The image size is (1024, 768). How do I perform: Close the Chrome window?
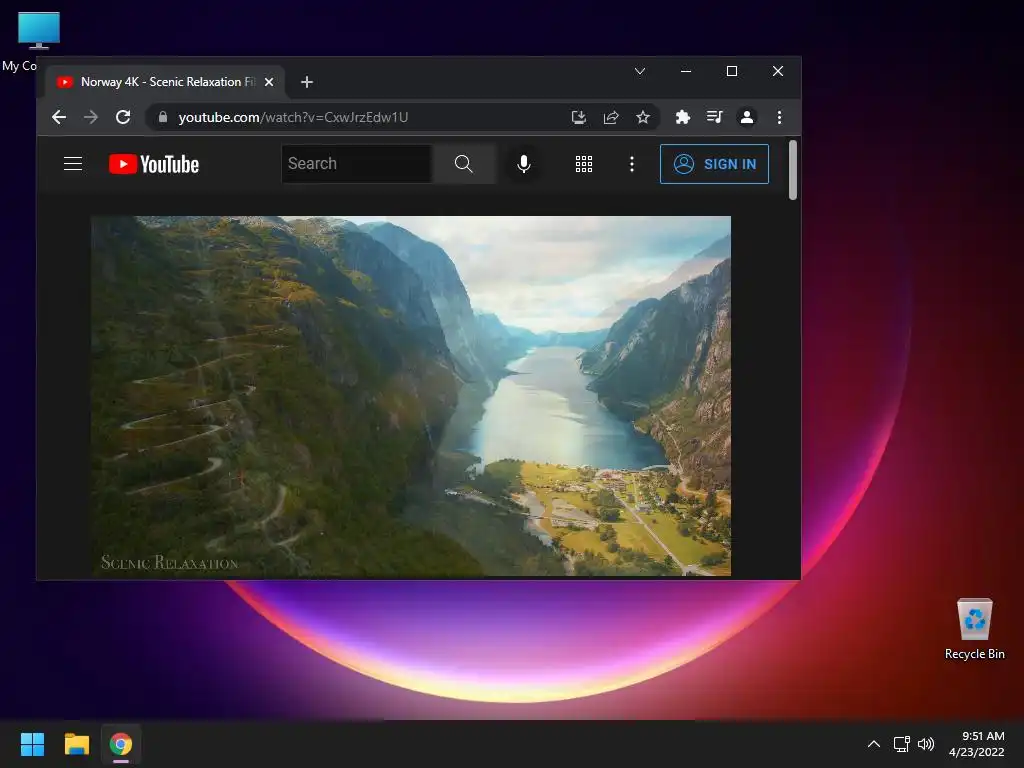[x=778, y=71]
